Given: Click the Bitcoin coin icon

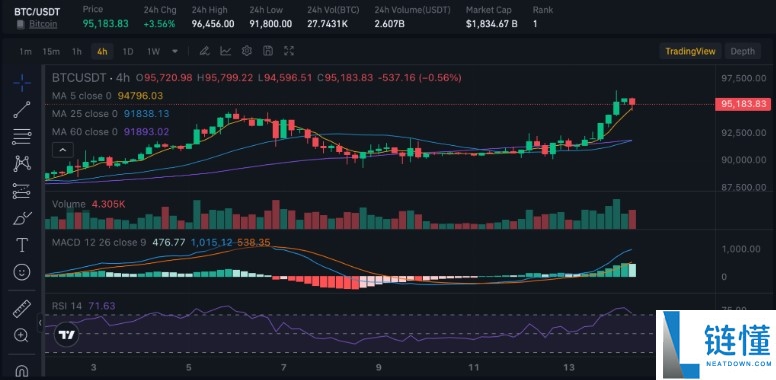Looking at the screenshot, I should coord(20,24).
